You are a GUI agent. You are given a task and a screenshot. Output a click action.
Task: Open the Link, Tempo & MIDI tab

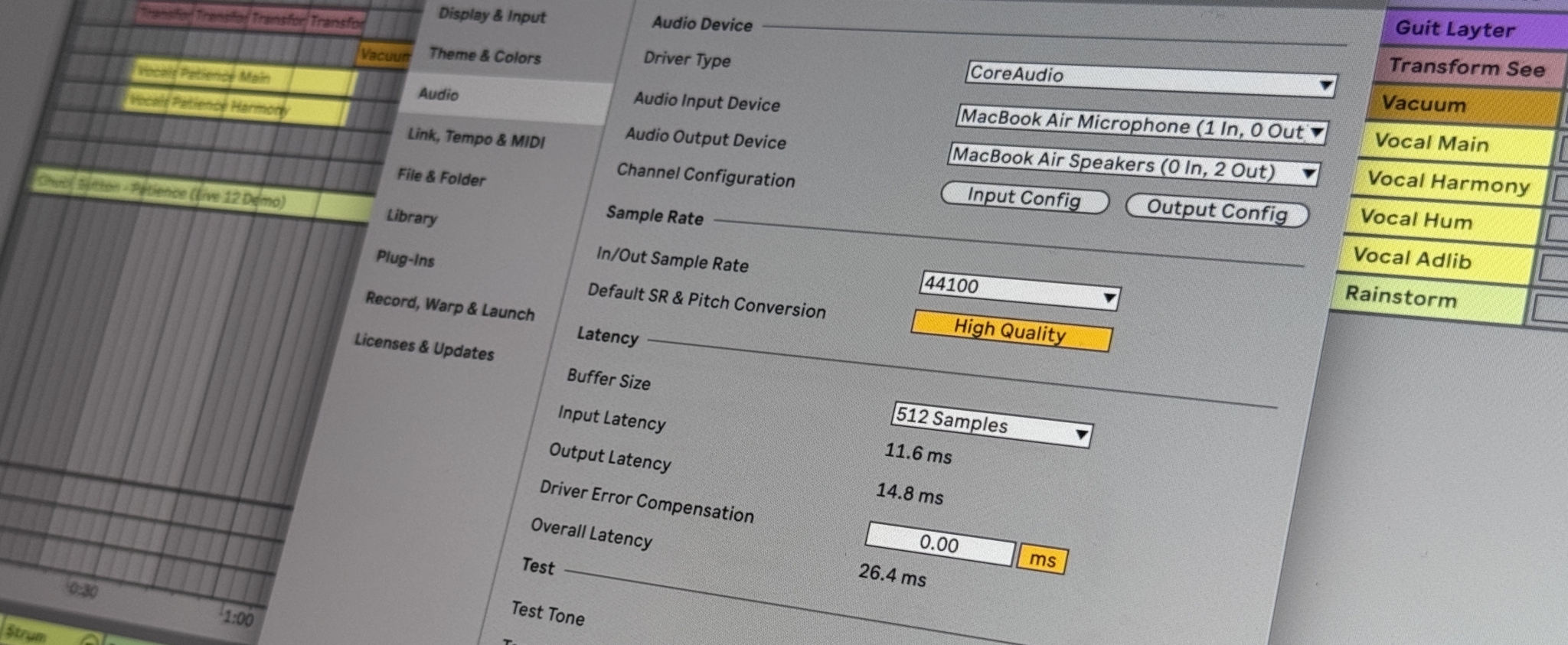coord(475,138)
